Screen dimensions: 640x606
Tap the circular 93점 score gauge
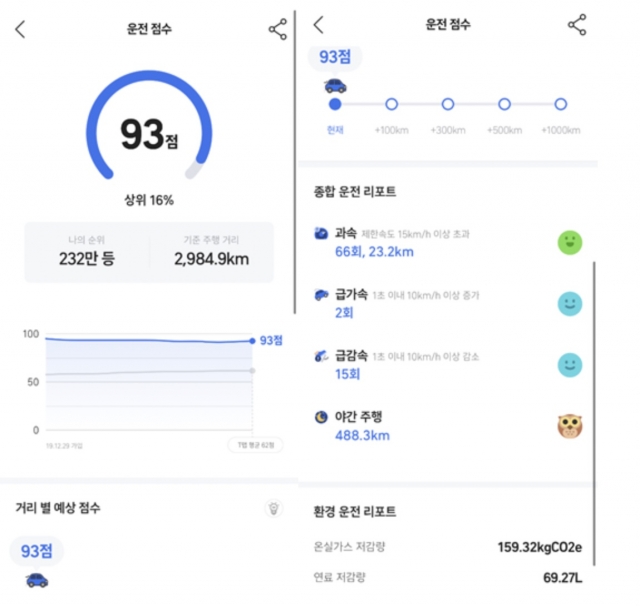pos(149,126)
